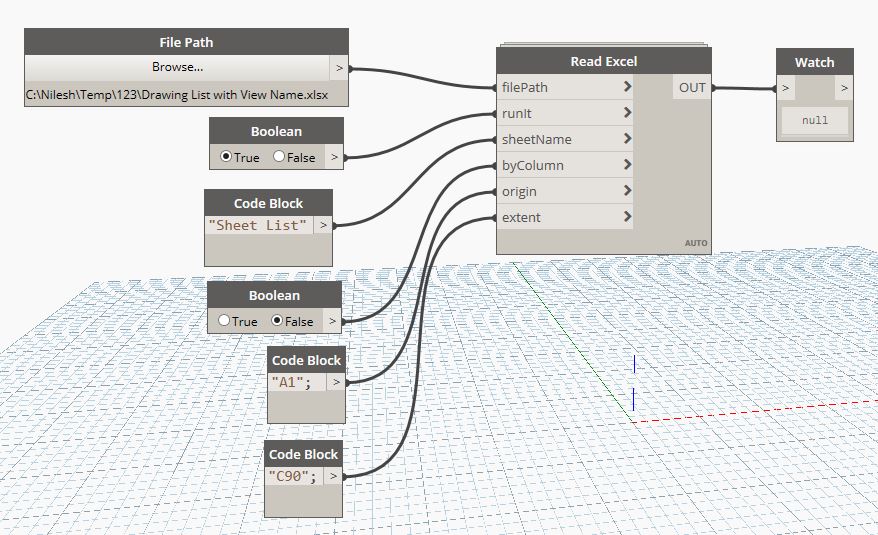
Task: Click File Path node output port
Action: click(x=339, y=68)
